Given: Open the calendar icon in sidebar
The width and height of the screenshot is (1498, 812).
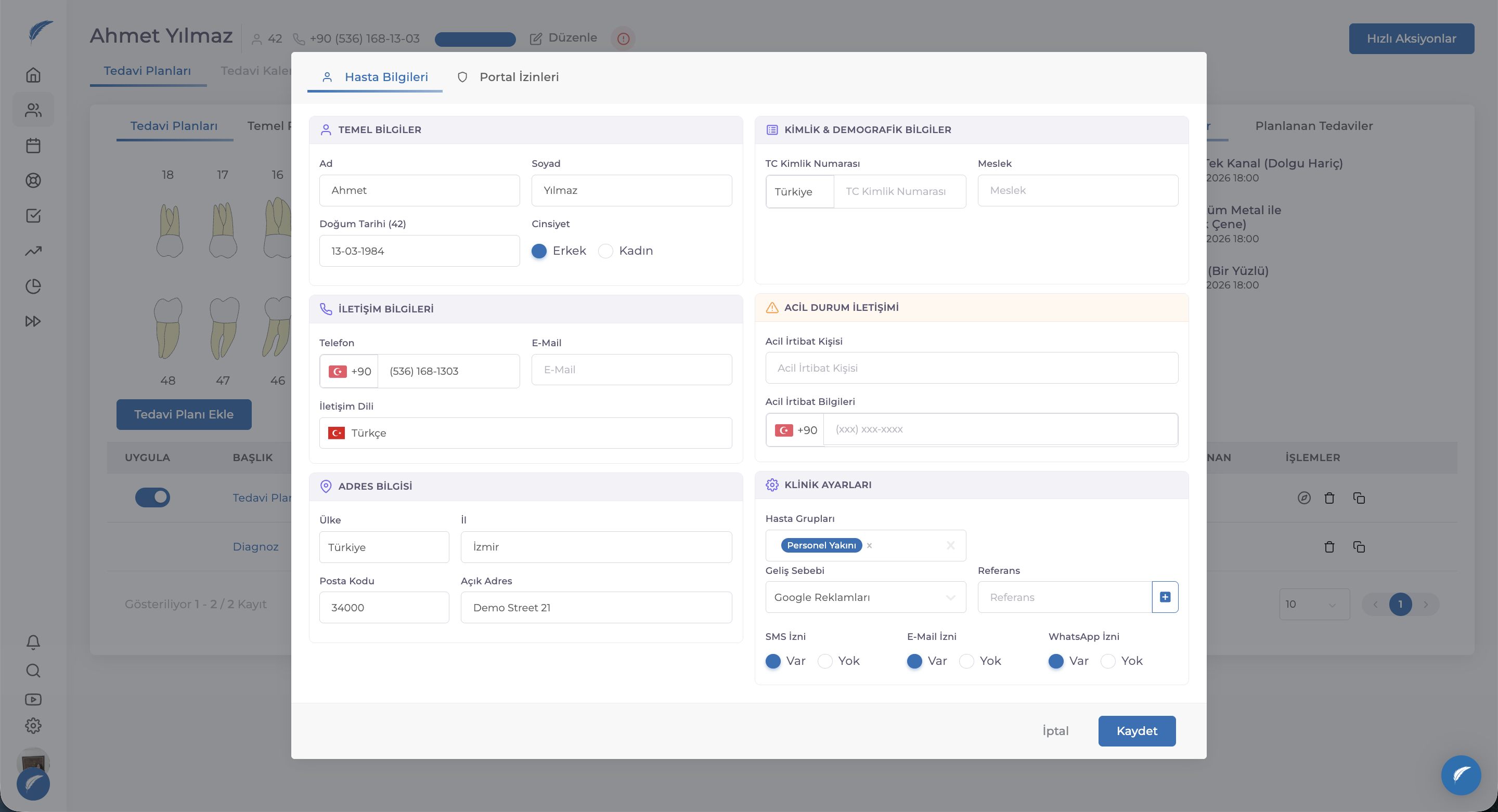Looking at the screenshot, I should click(33, 146).
